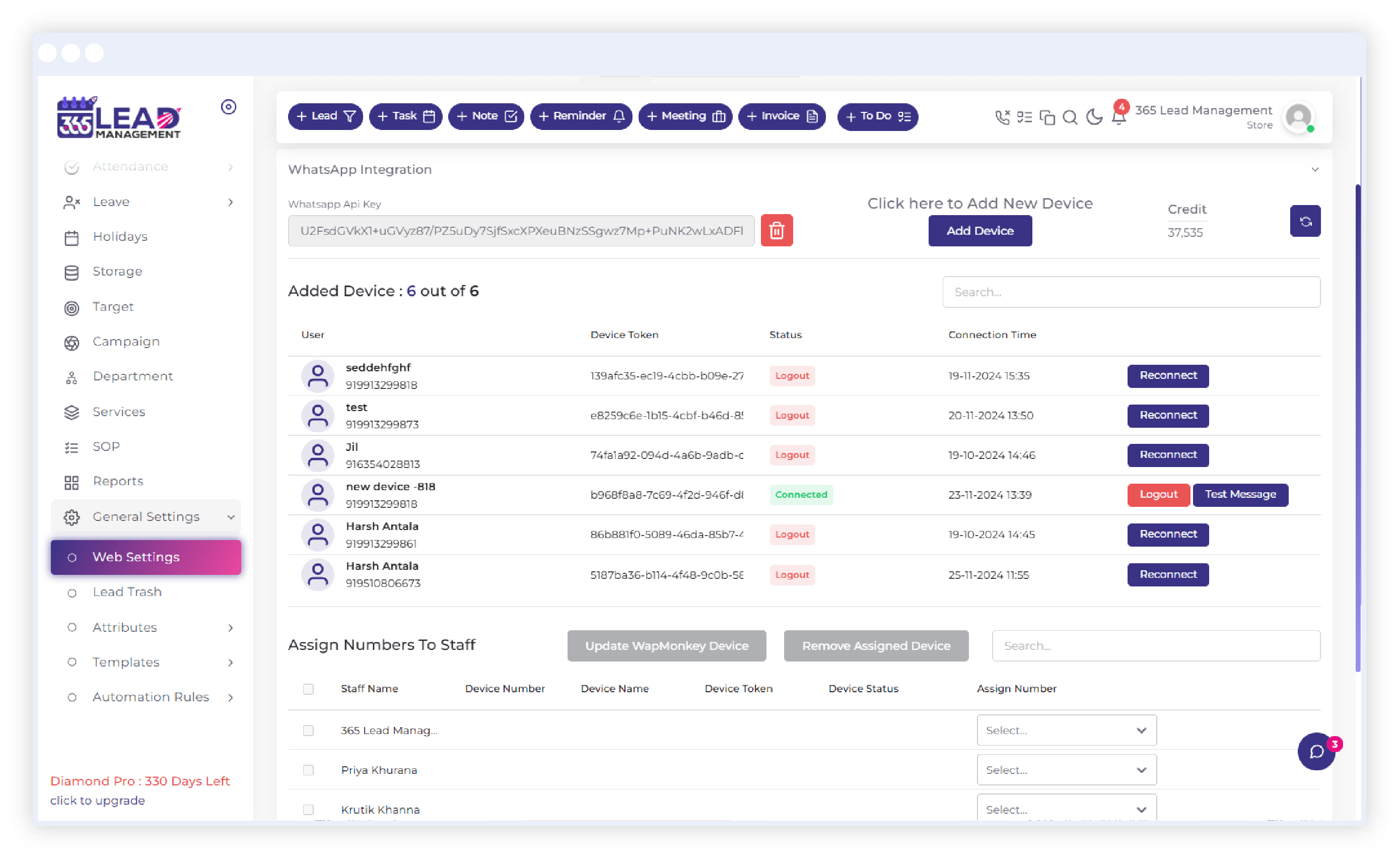Open Web Settings menu item in sidebar
This screenshot has height=859, width=1400.
click(x=145, y=557)
